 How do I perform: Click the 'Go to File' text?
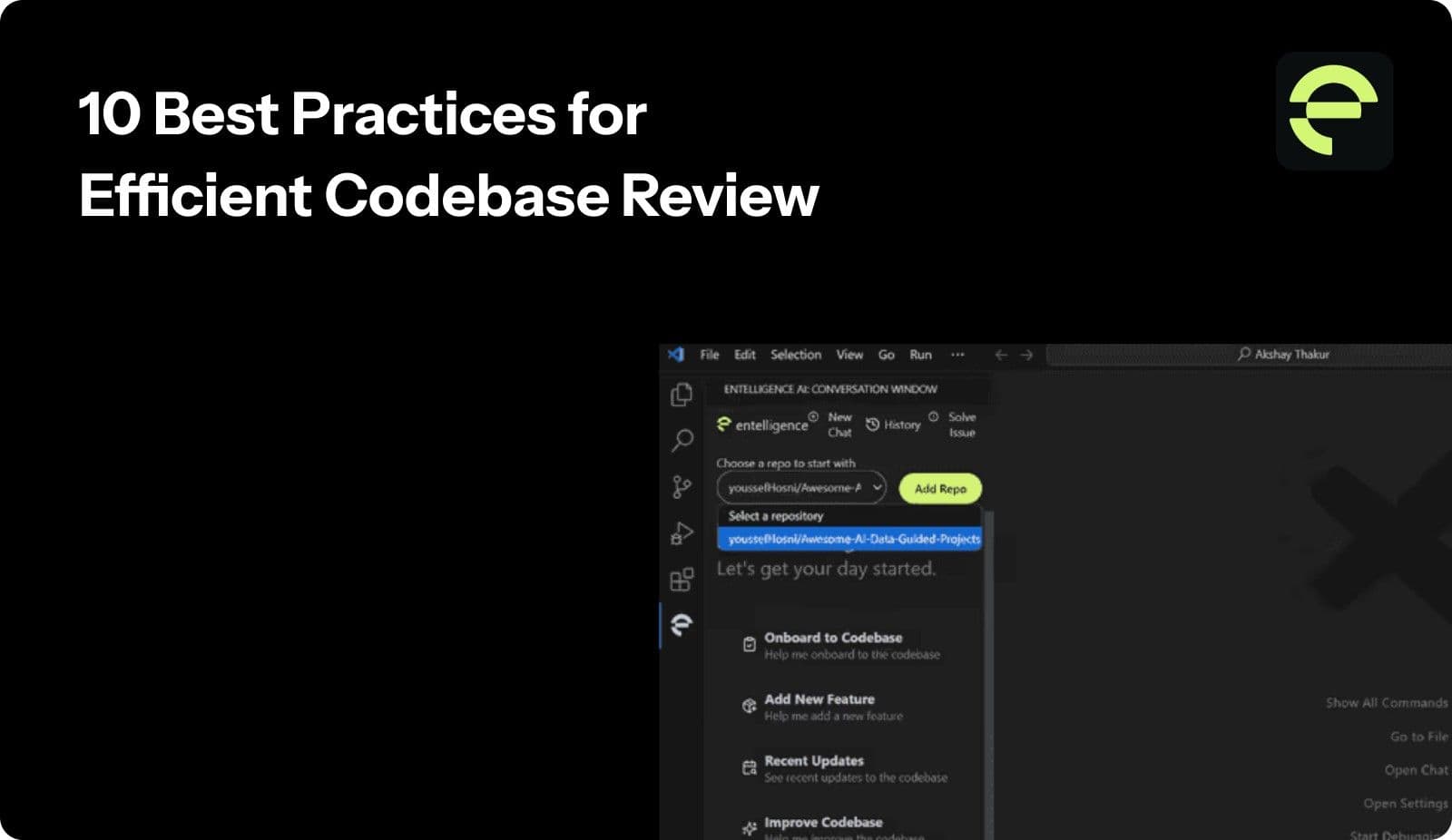tap(1419, 737)
